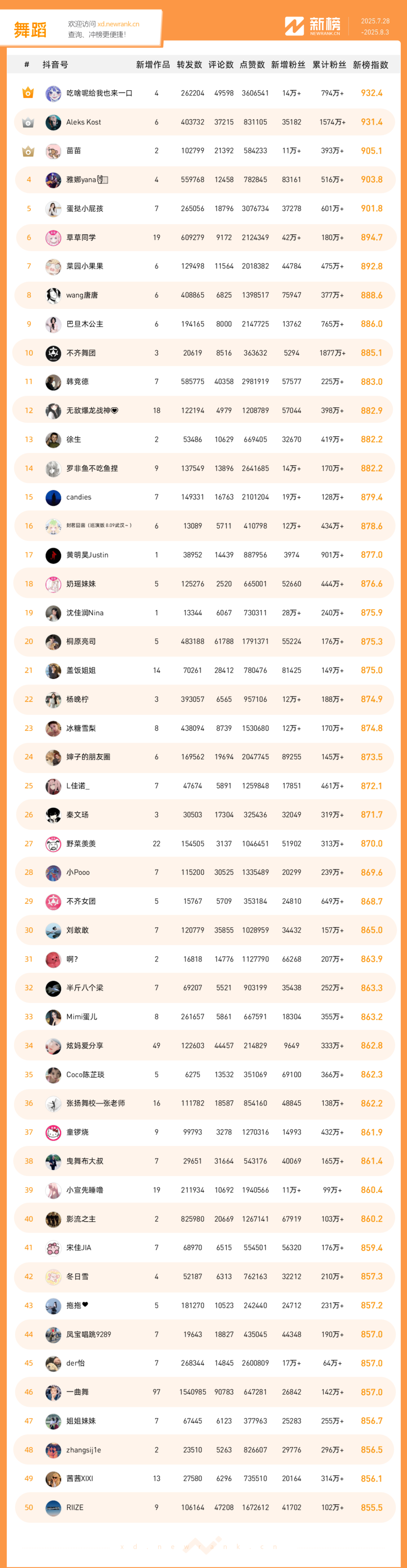Select the 新榜指数 column header

tap(370, 65)
